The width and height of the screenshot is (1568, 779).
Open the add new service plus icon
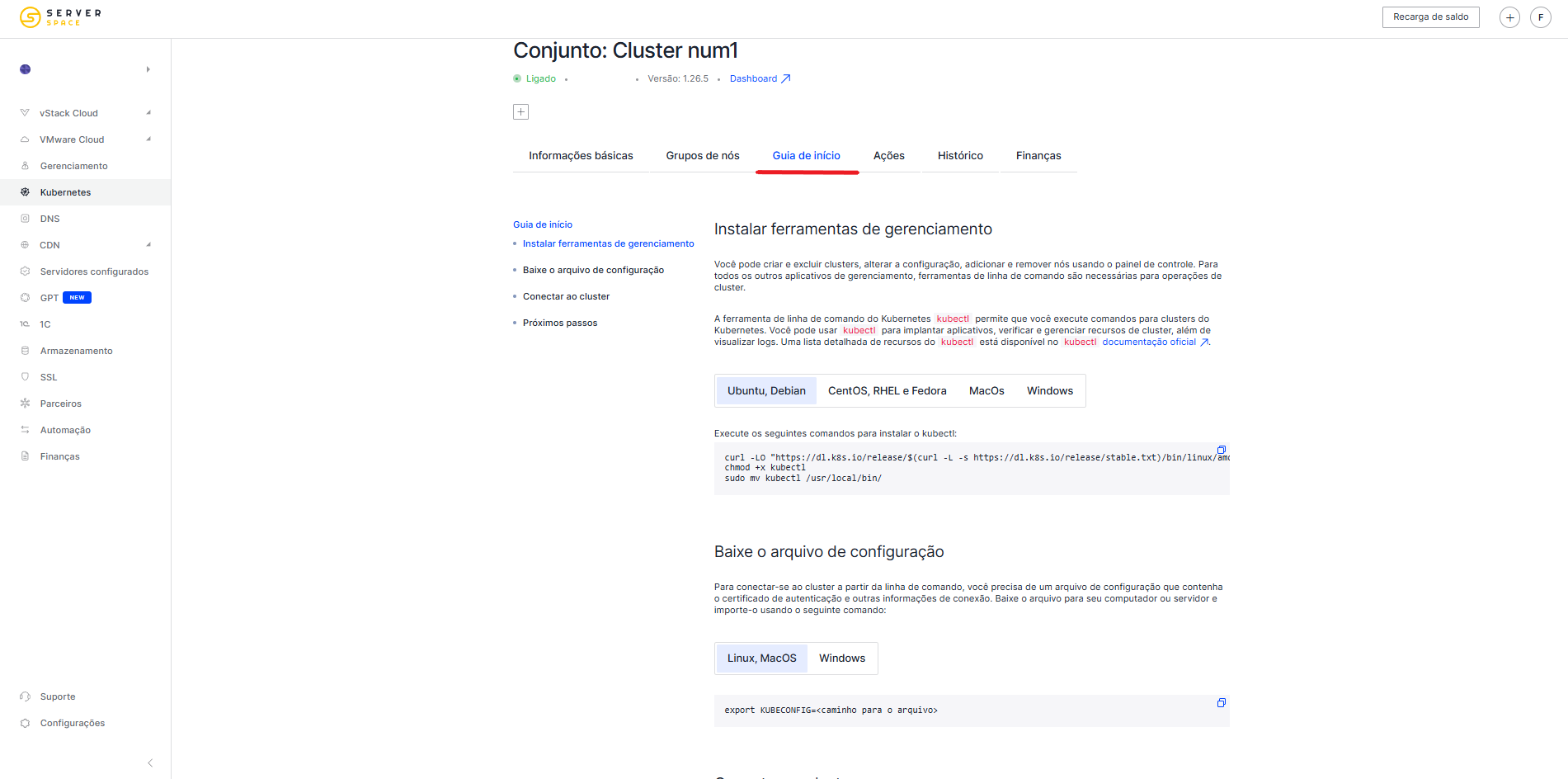[x=1509, y=17]
